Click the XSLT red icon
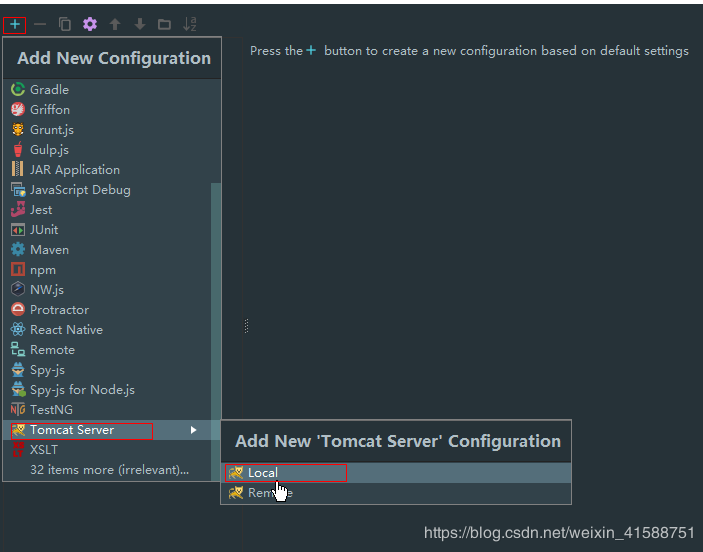The image size is (703, 552). [18, 449]
